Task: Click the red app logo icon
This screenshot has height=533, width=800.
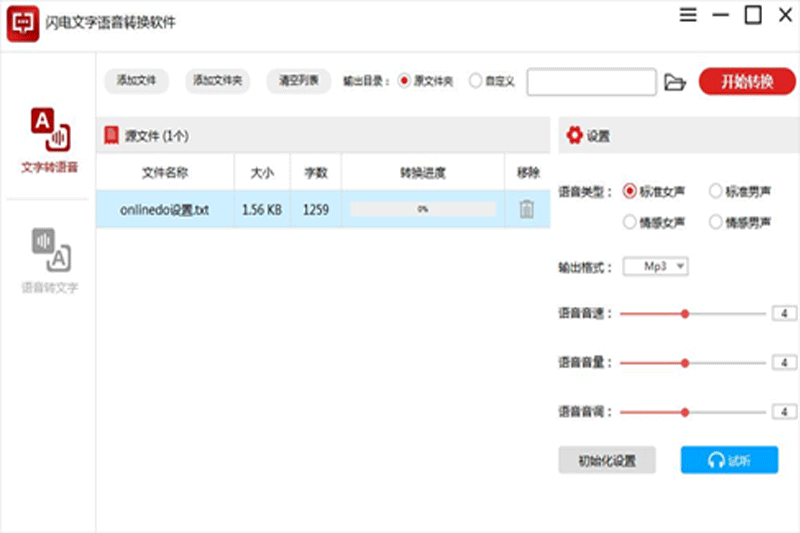Action: click(x=20, y=23)
